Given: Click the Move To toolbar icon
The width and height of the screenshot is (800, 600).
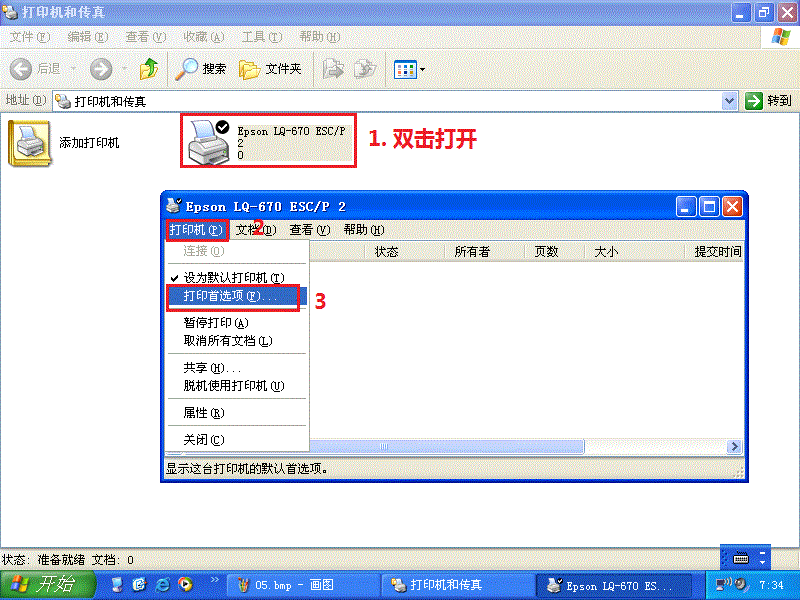Looking at the screenshot, I should click(x=333, y=69).
